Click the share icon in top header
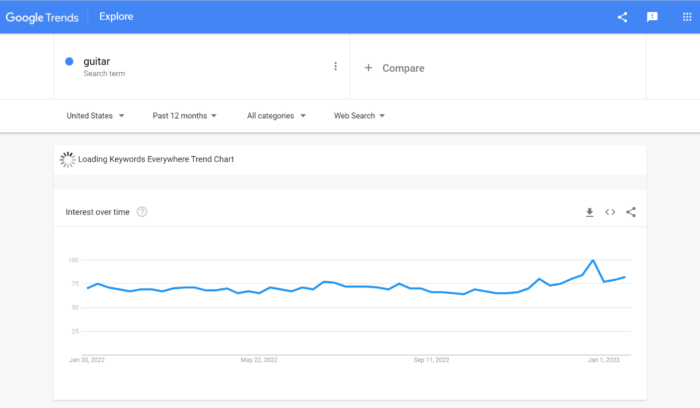The height and width of the screenshot is (408, 700). click(x=622, y=16)
